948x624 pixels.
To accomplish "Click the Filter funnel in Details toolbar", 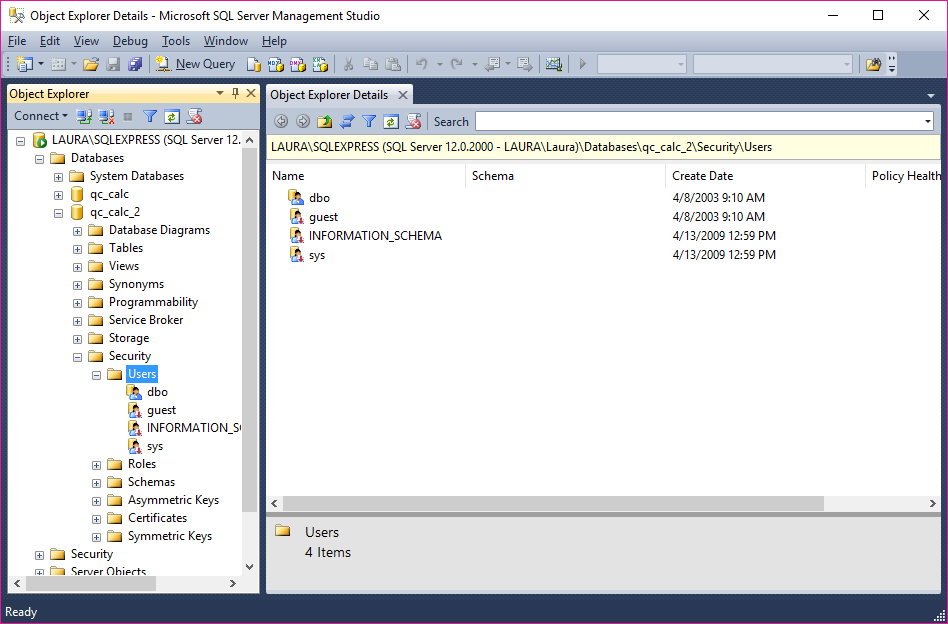I will point(369,122).
